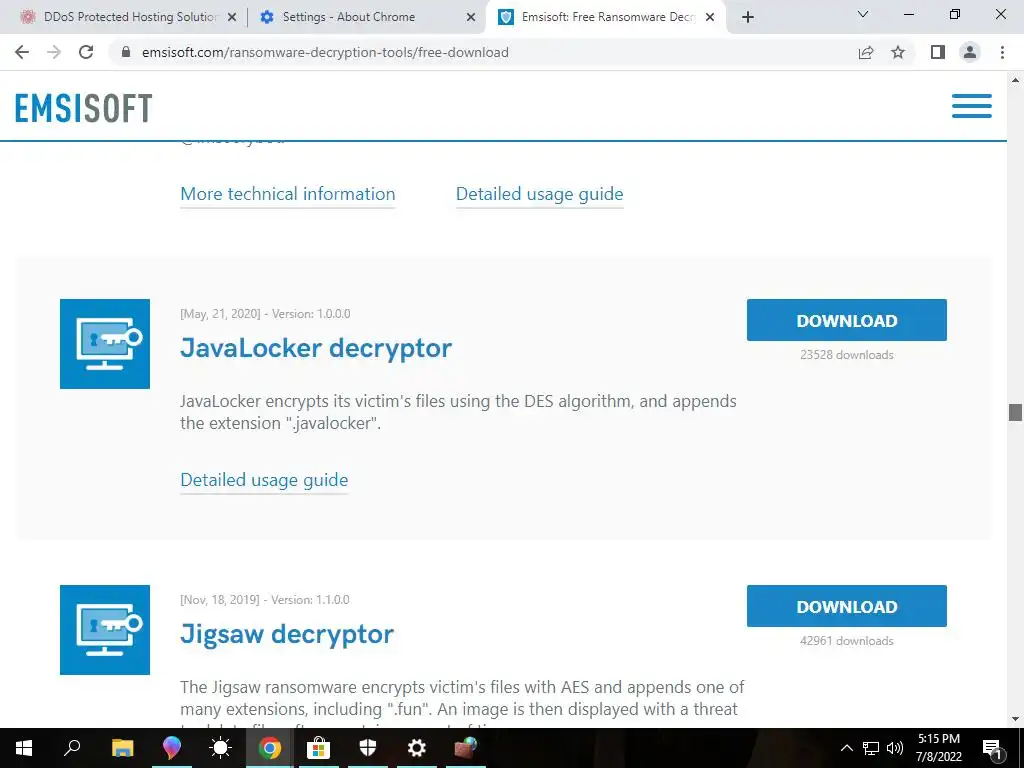Reload the current page
The height and width of the screenshot is (768, 1024).
click(86, 52)
